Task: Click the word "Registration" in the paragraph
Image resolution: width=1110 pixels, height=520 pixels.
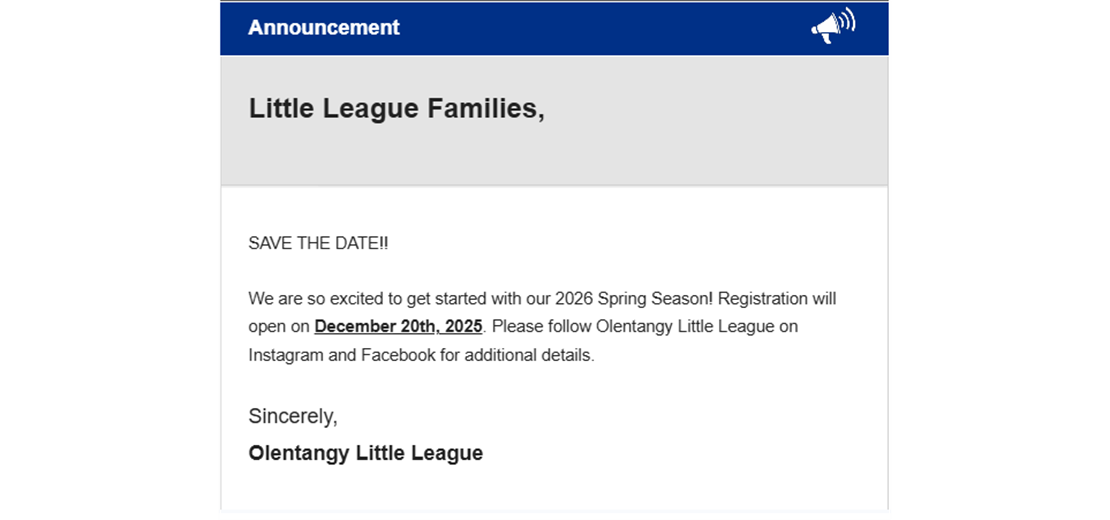Action: (x=763, y=298)
